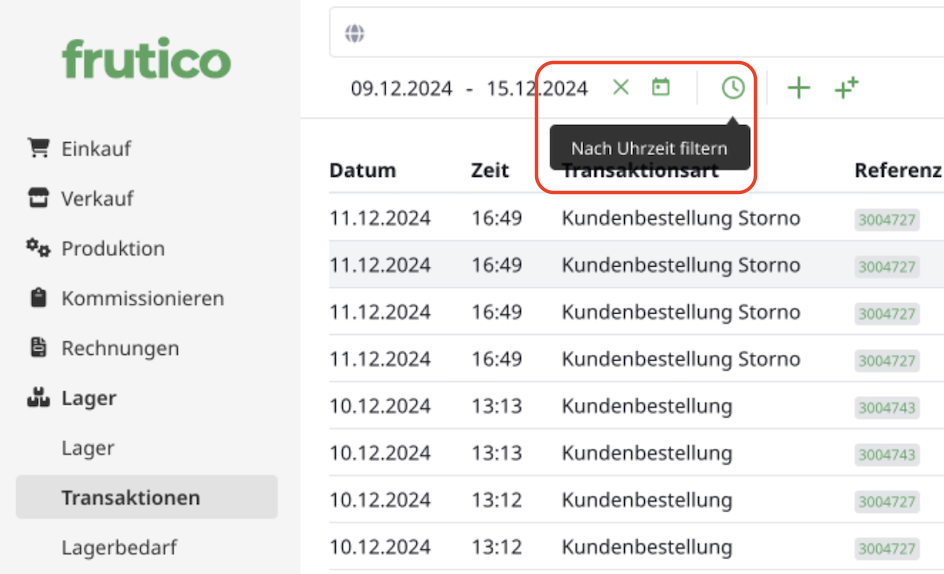Clear the date range with the X icon
The height and width of the screenshot is (574, 944).
click(x=621, y=88)
